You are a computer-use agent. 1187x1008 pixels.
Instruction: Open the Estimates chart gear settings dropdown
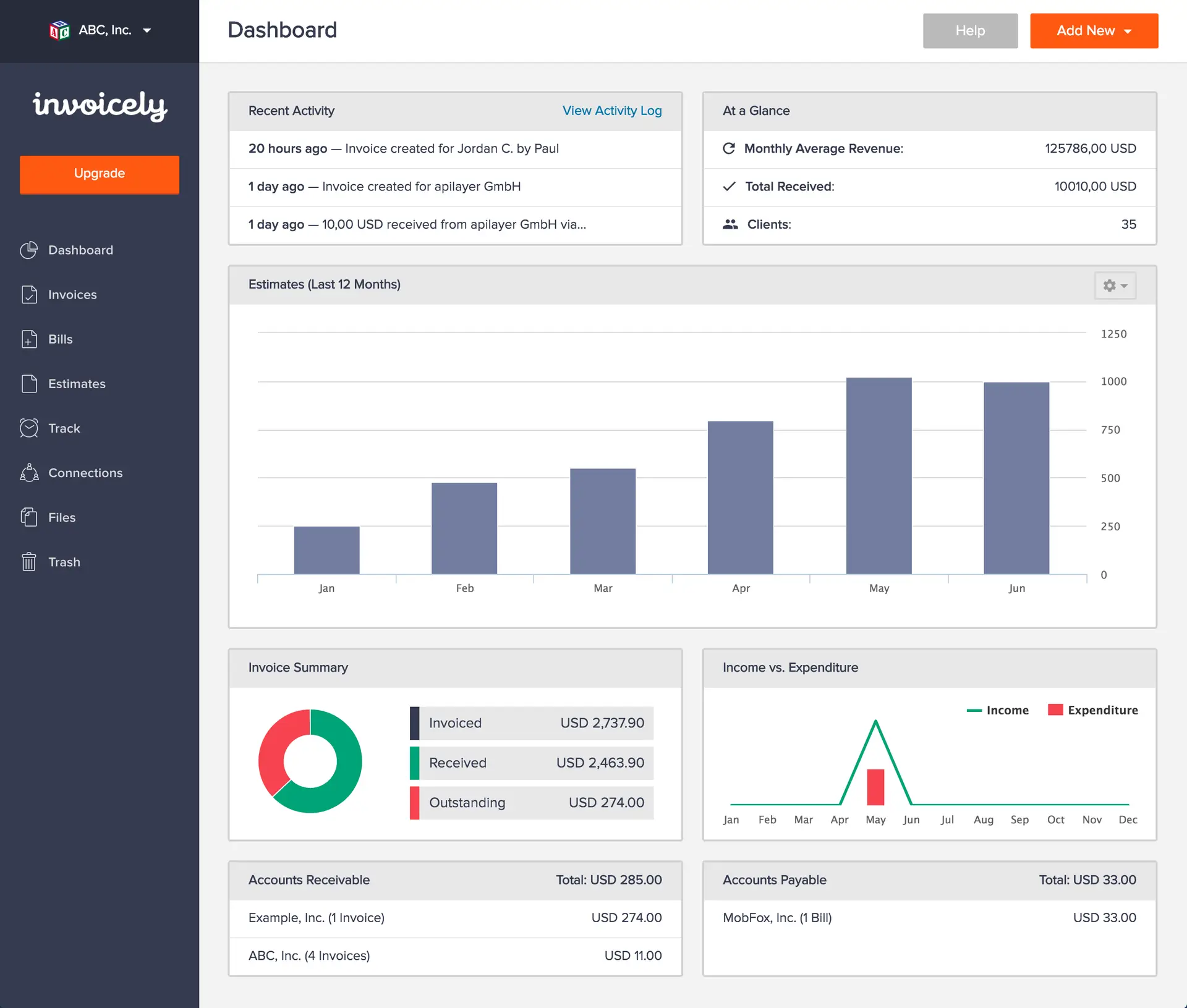[x=1115, y=286]
